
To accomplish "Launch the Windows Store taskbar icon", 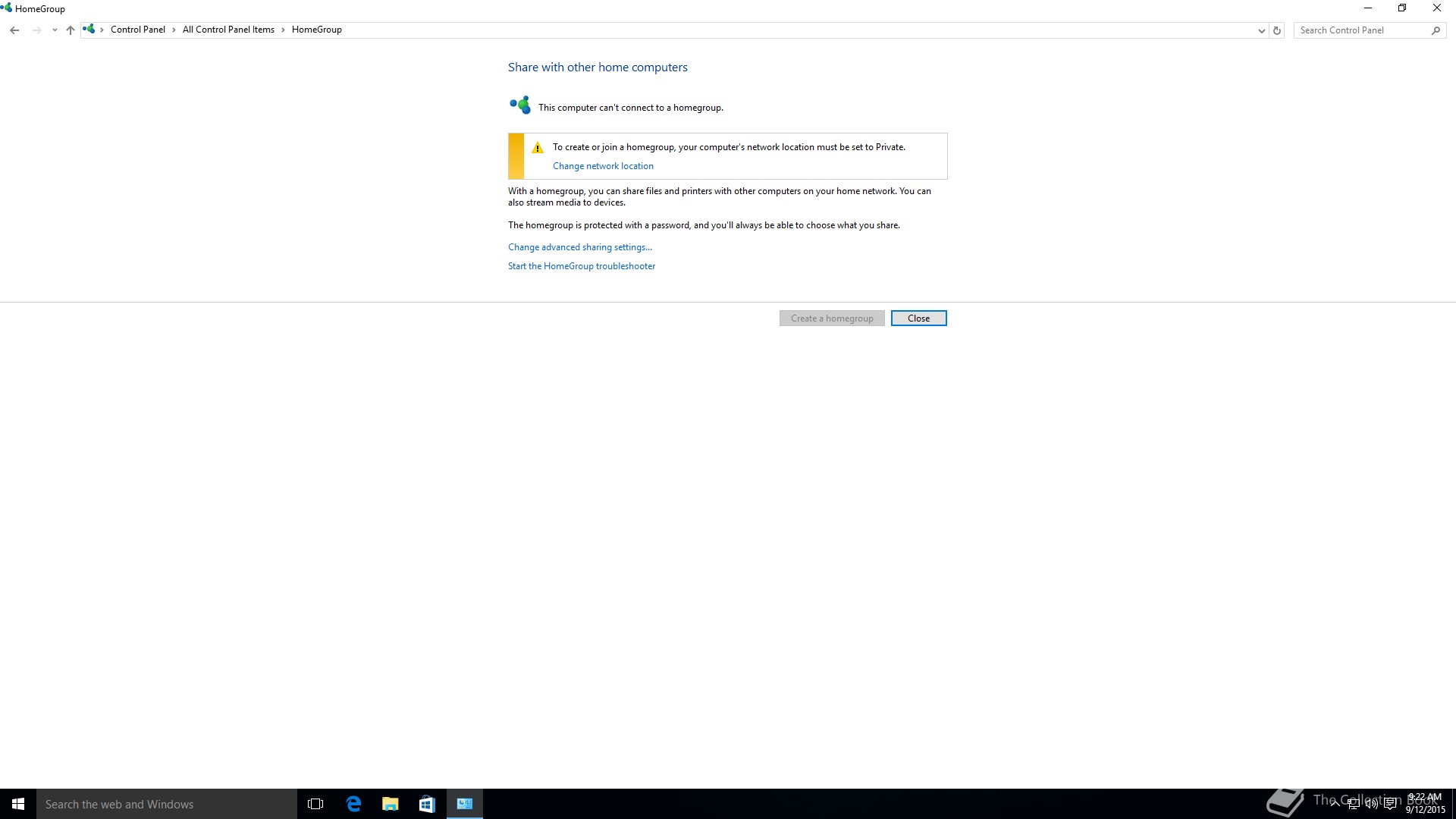I will [x=427, y=804].
